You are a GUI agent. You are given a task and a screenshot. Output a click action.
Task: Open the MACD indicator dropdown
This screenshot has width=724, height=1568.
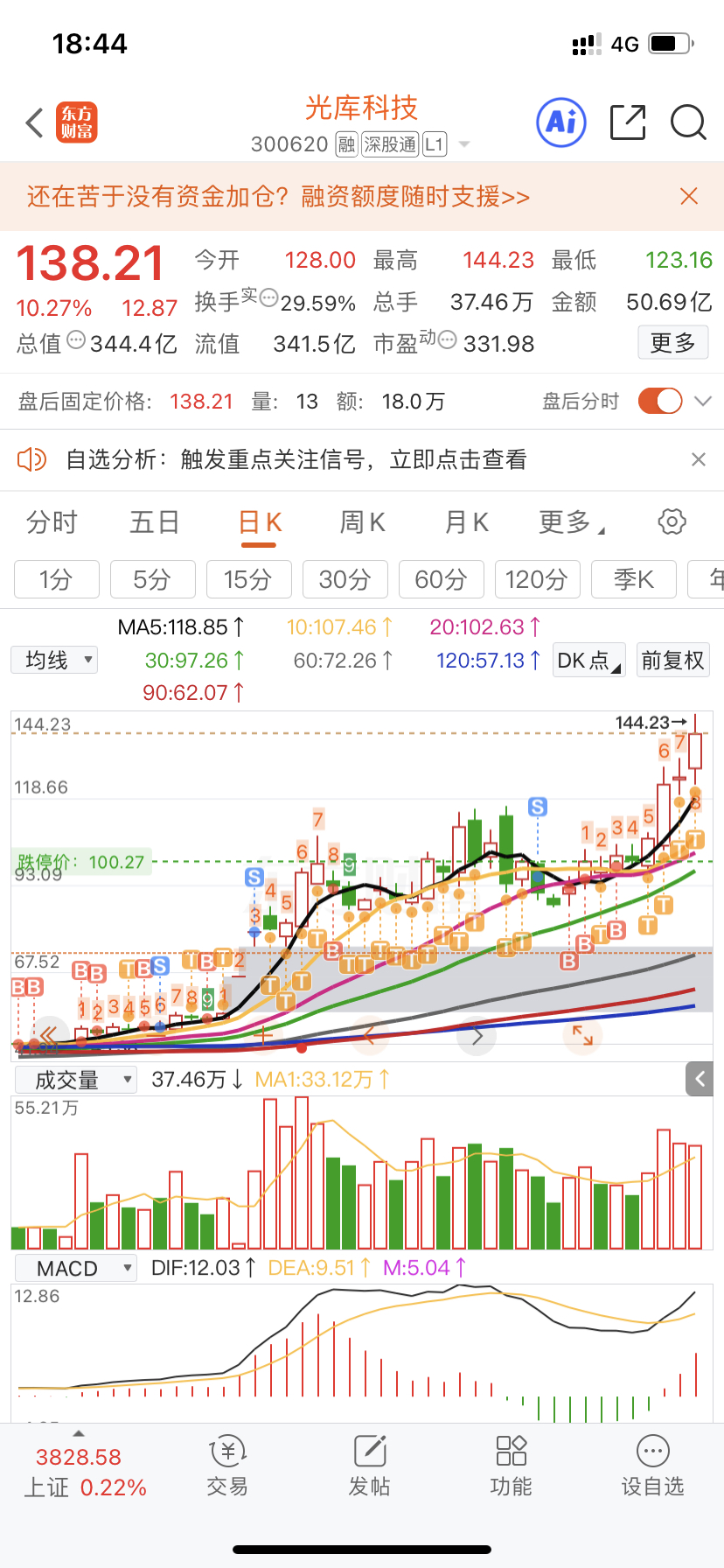[76, 1268]
